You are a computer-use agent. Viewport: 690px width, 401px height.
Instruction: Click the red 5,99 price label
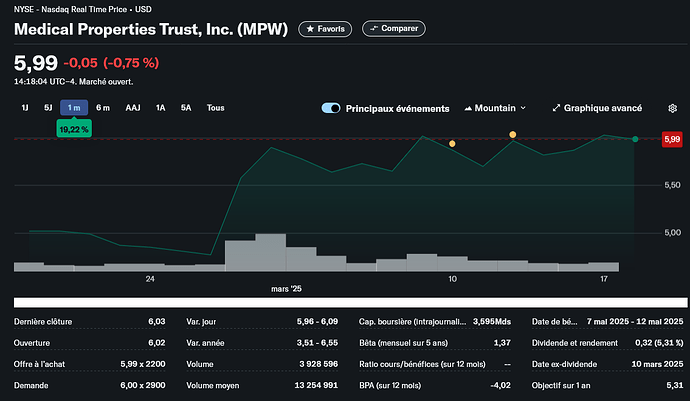(672, 140)
